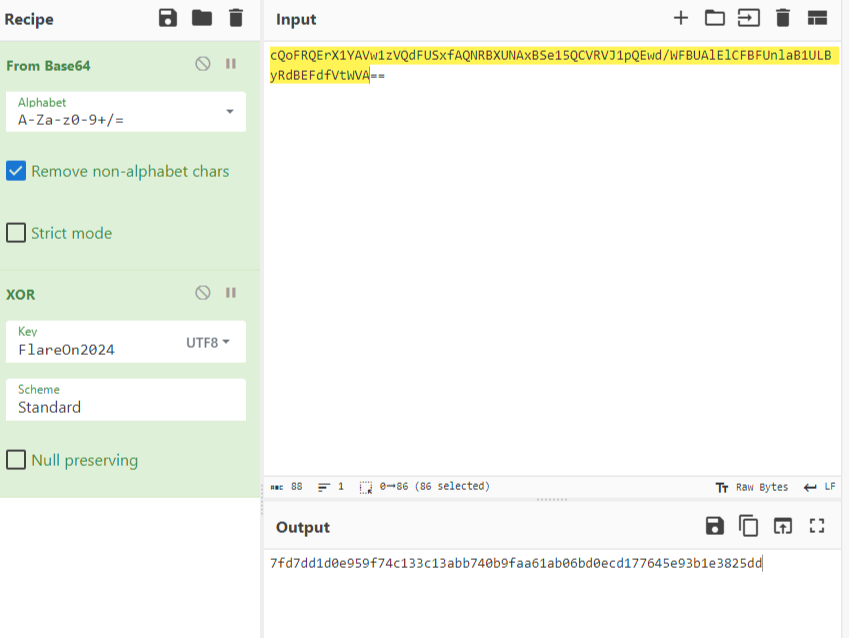Tick the Null preserving checkbox
The image size is (866, 638).
pyautogui.click(x=16, y=460)
